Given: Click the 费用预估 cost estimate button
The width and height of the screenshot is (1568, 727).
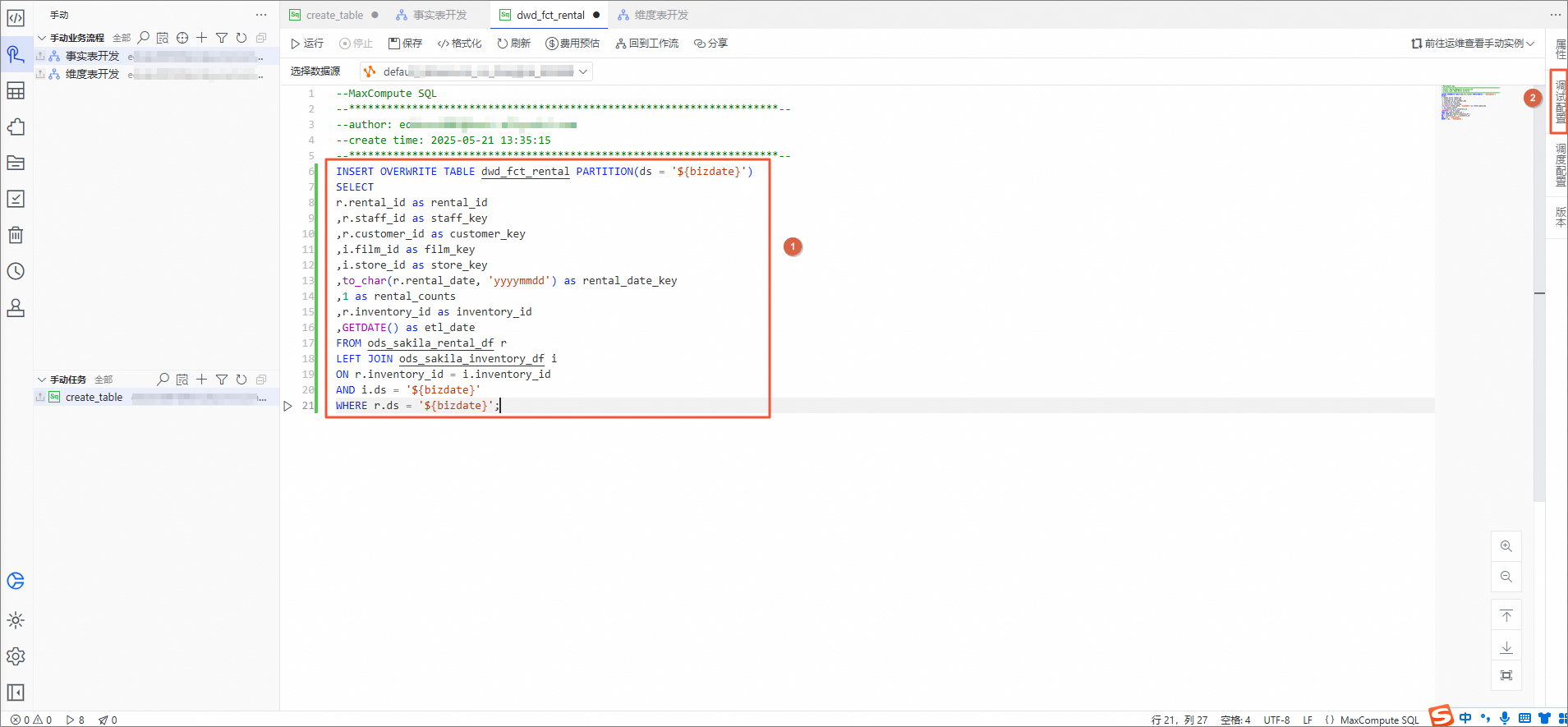Looking at the screenshot, I should [573, 44].
